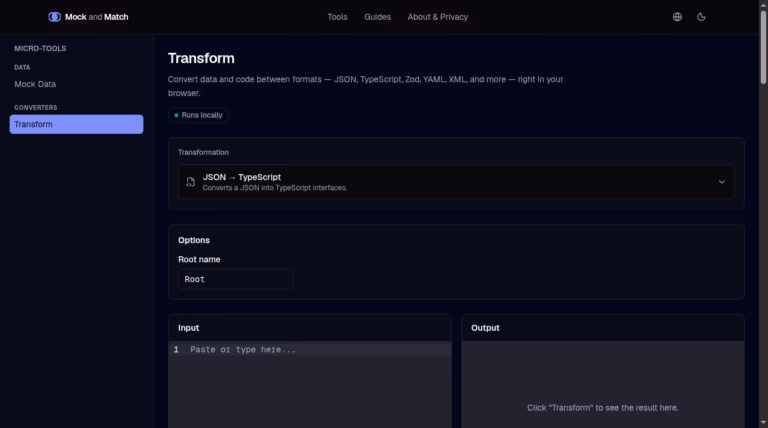Click the CONVERTERS sidebar label
This screenshot has height=428, width=768.
pyautogui.click(x=36, y=107)
